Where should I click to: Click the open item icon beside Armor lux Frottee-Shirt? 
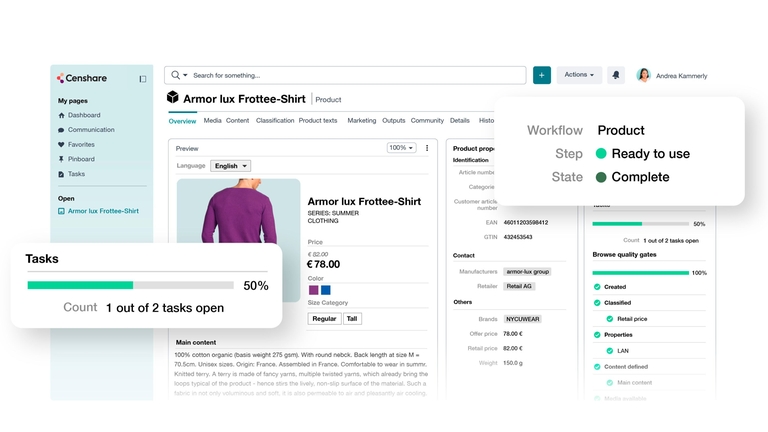[x=61, y=211]
